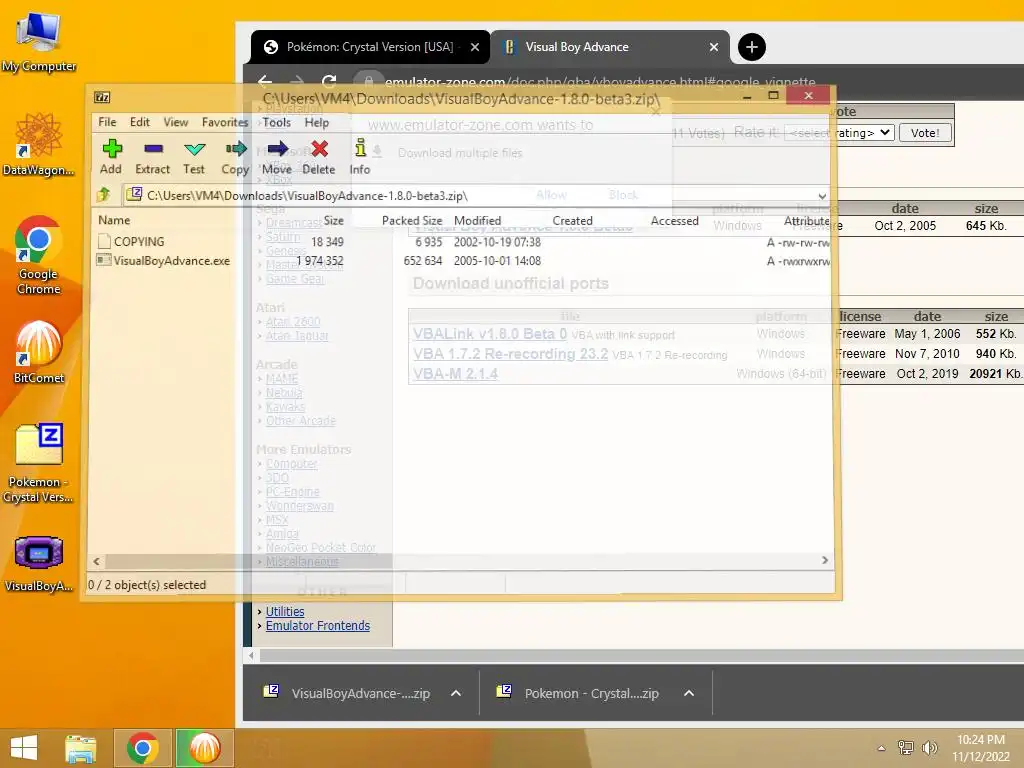This screenshot has height=768, width=1024.
Task: Maximize the 7-Zip window
Action: pyautogui.click(x=774, y=95)
